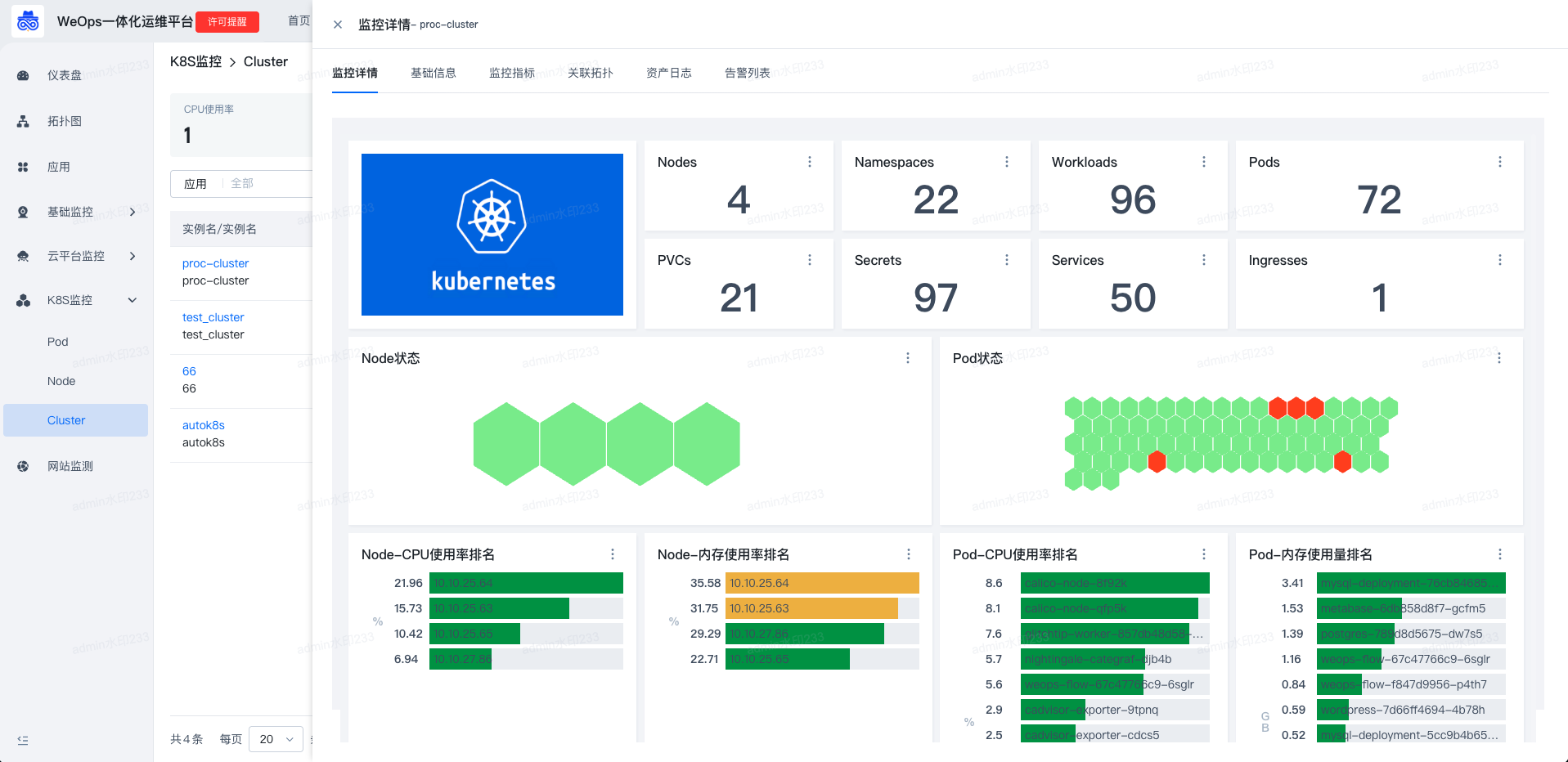The width and height of the screenshot is (1568, 762).
Task: Open the test_cluster instance link
Action: click(213, 317)
